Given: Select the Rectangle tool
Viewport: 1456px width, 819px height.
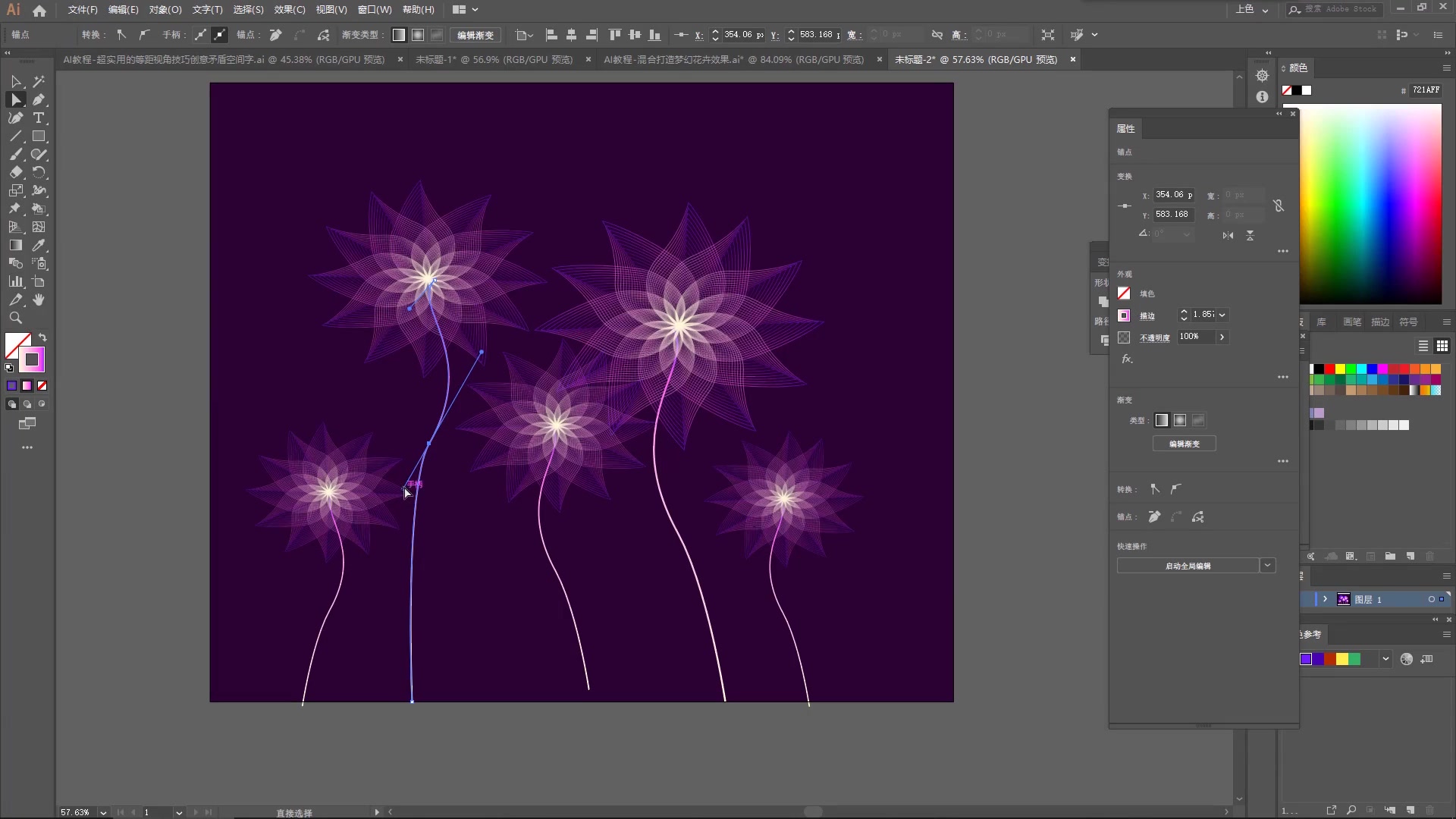Looking at the screenshot, I should 39,136.
